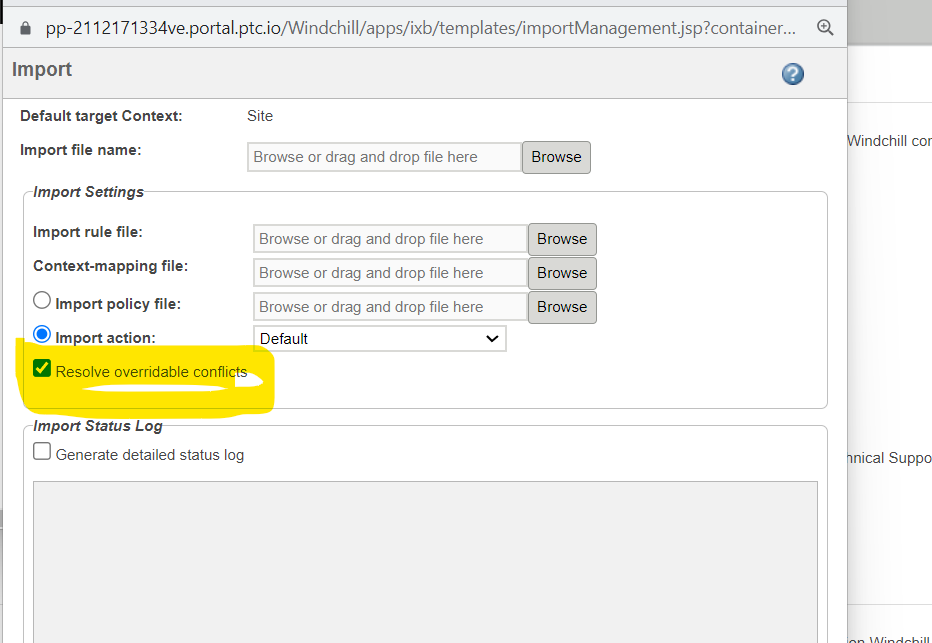Screen dimensions: 932x643
Task: Click the padlock security icon in address bar
Action: [x=24, y=27]
